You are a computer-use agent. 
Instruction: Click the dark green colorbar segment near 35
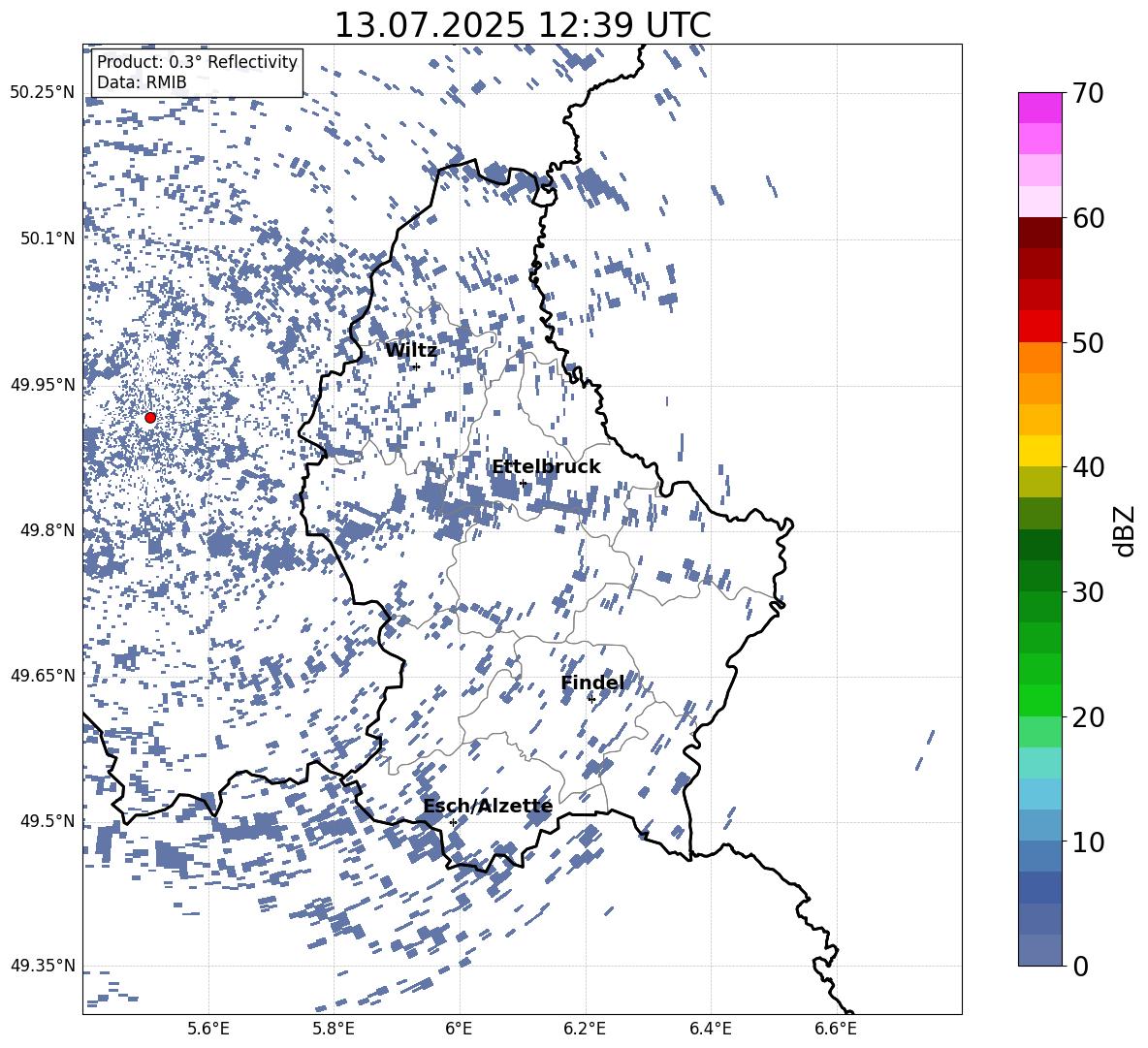point(1039,545)
